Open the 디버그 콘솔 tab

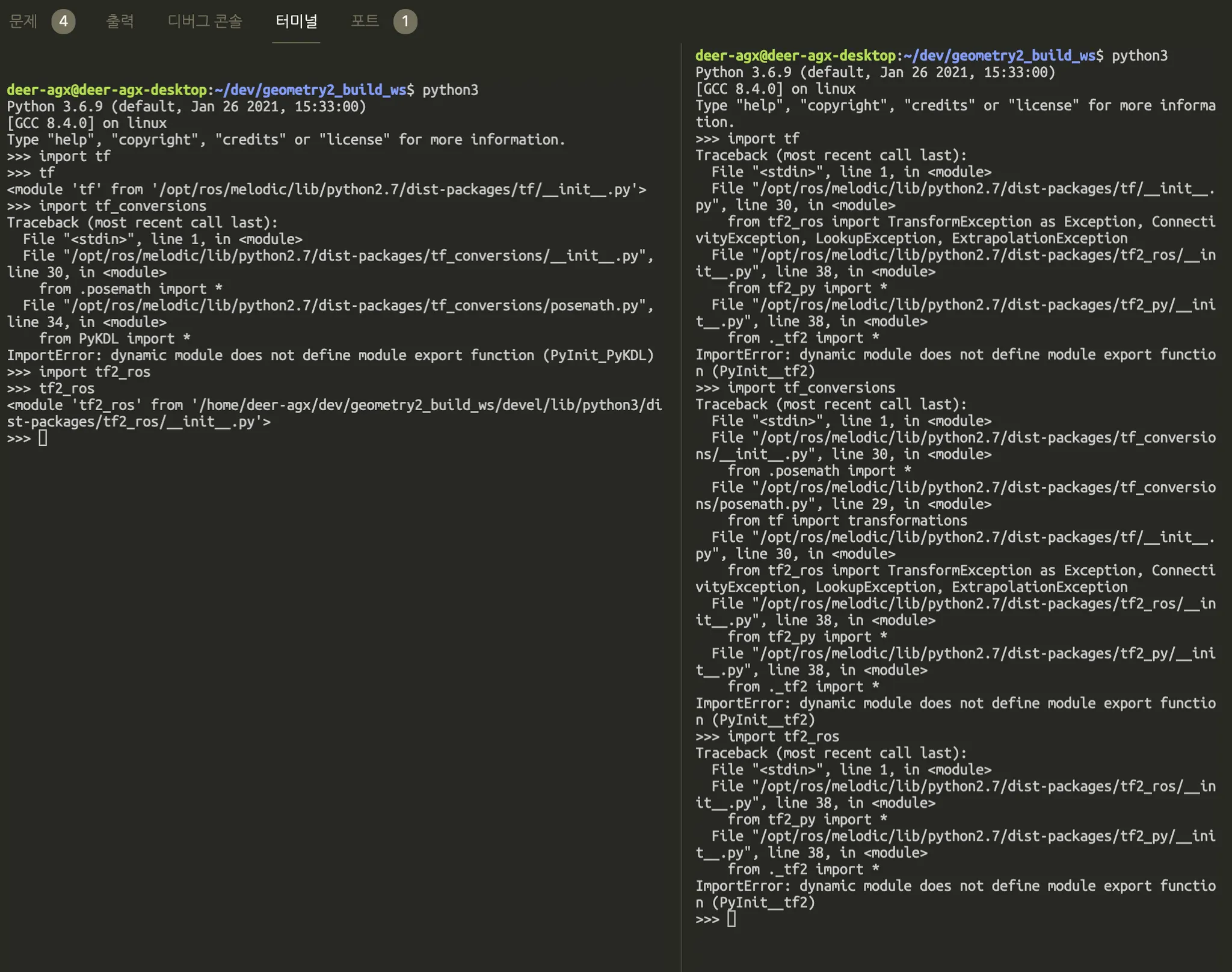(x=205, y=22)
